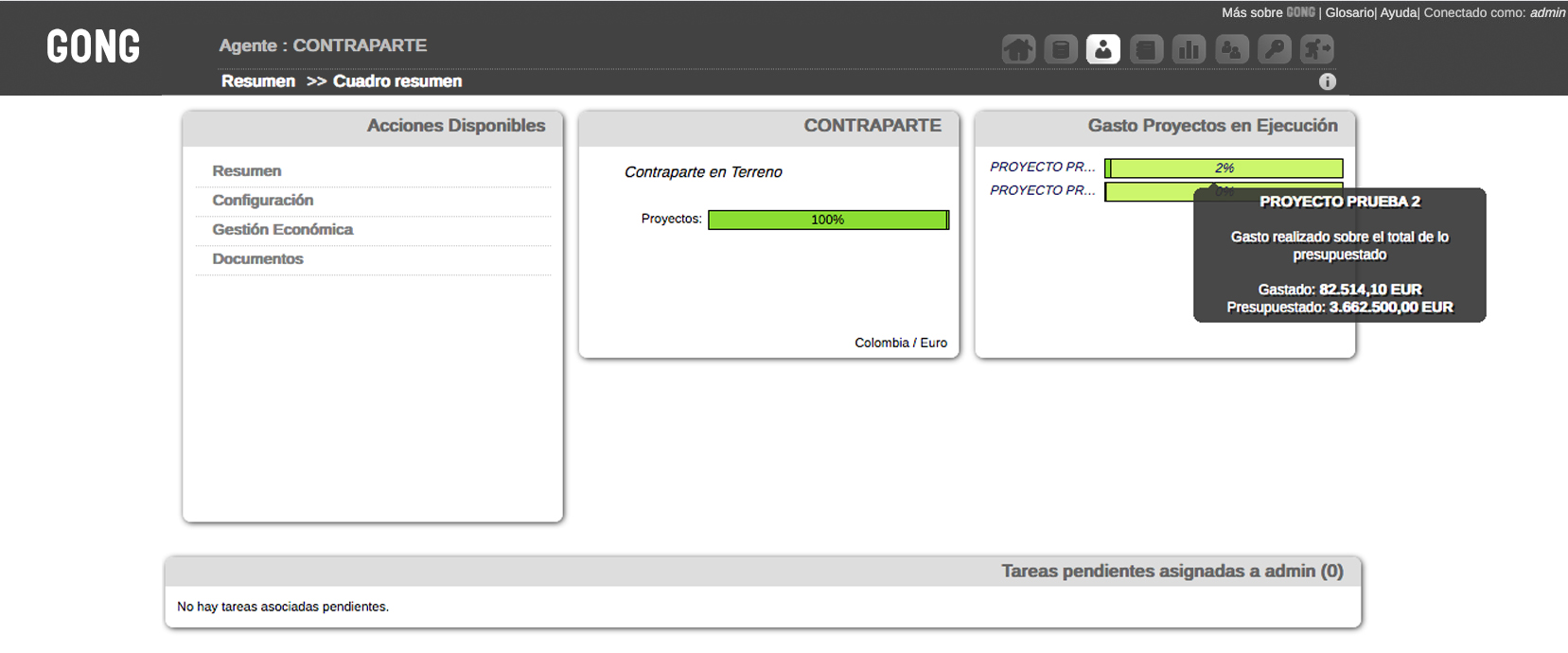Click the home icon in the top toolbar
This screenshot has width=1568, height=653.
(x=1018, y=49)
